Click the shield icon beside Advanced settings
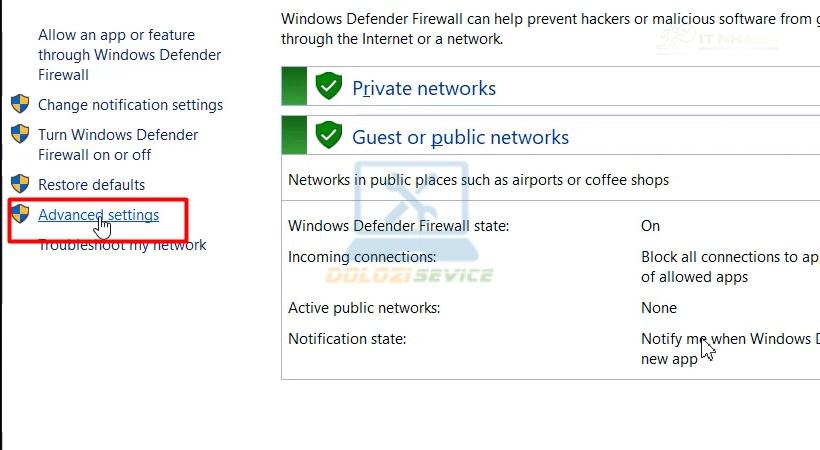 (x=20, y=214)
